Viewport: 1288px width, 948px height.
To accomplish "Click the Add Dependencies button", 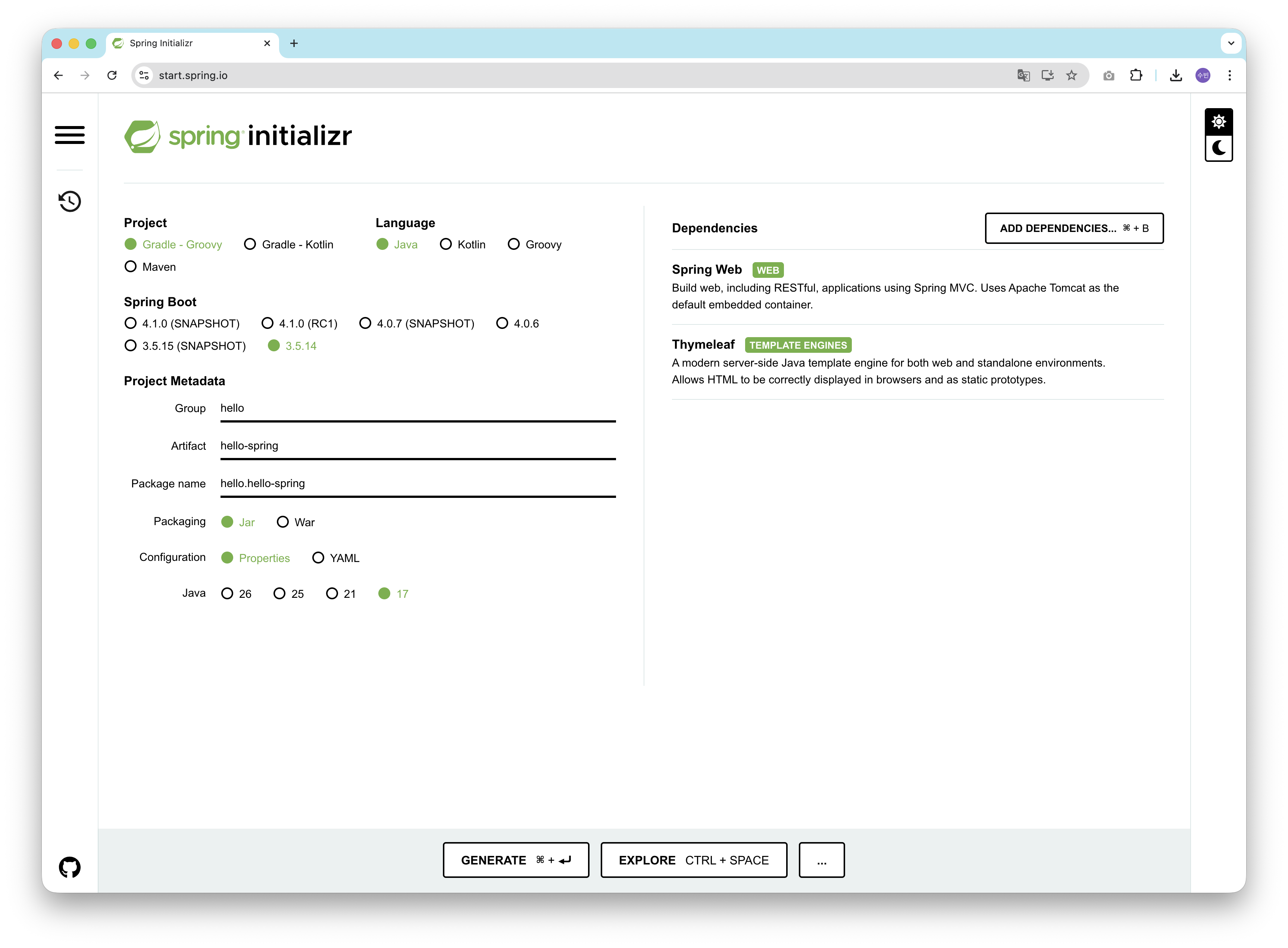I will [1074, 228].
